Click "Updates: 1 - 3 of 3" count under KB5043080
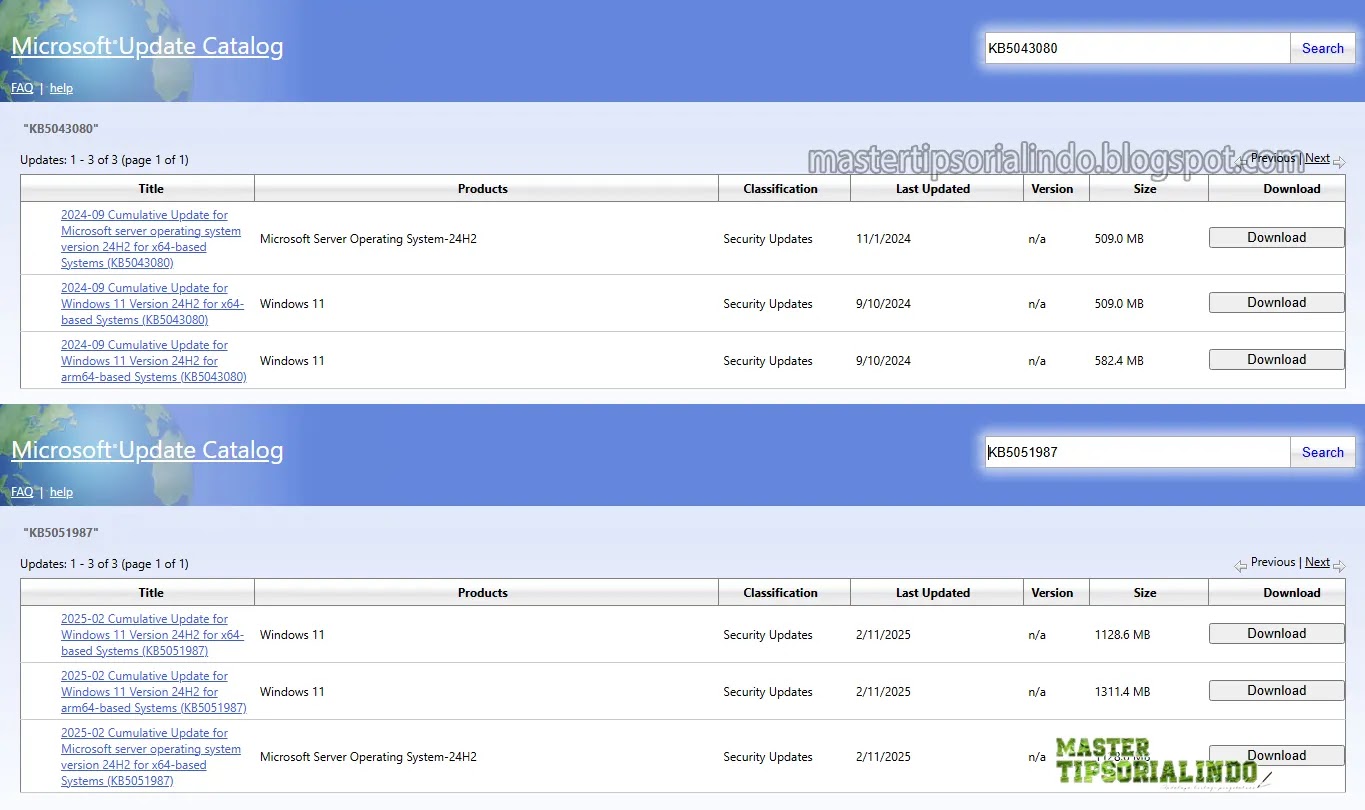Image resolution: width=1365 pixels, height=810 pixels. point(104,160)
